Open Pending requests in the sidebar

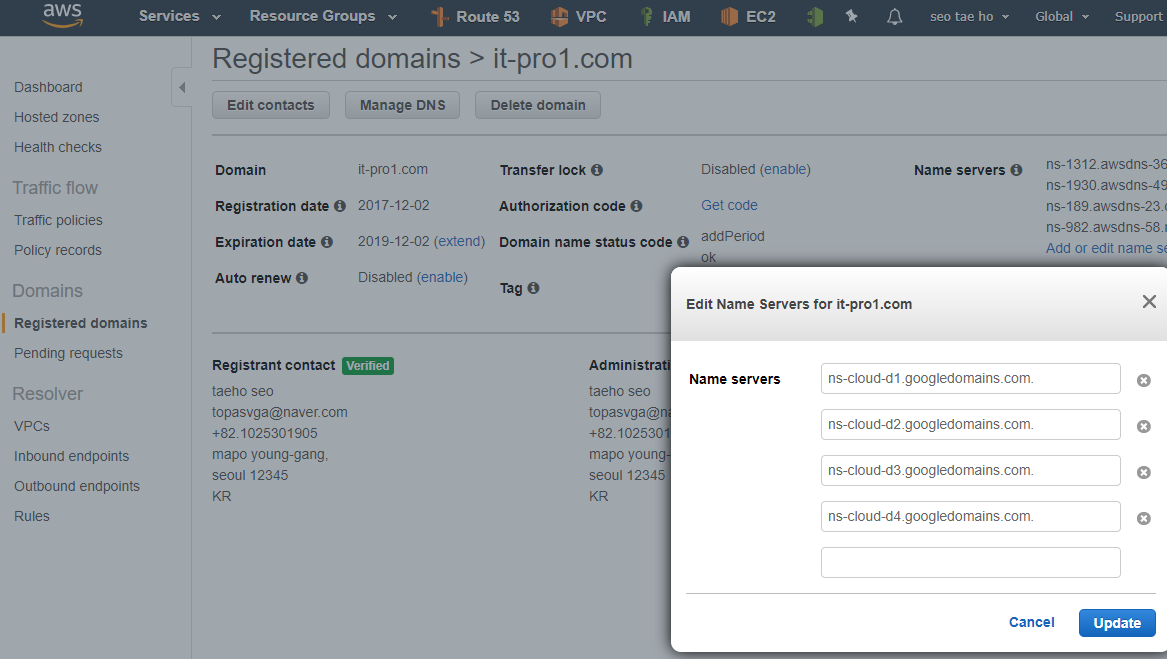pos(68,353)
